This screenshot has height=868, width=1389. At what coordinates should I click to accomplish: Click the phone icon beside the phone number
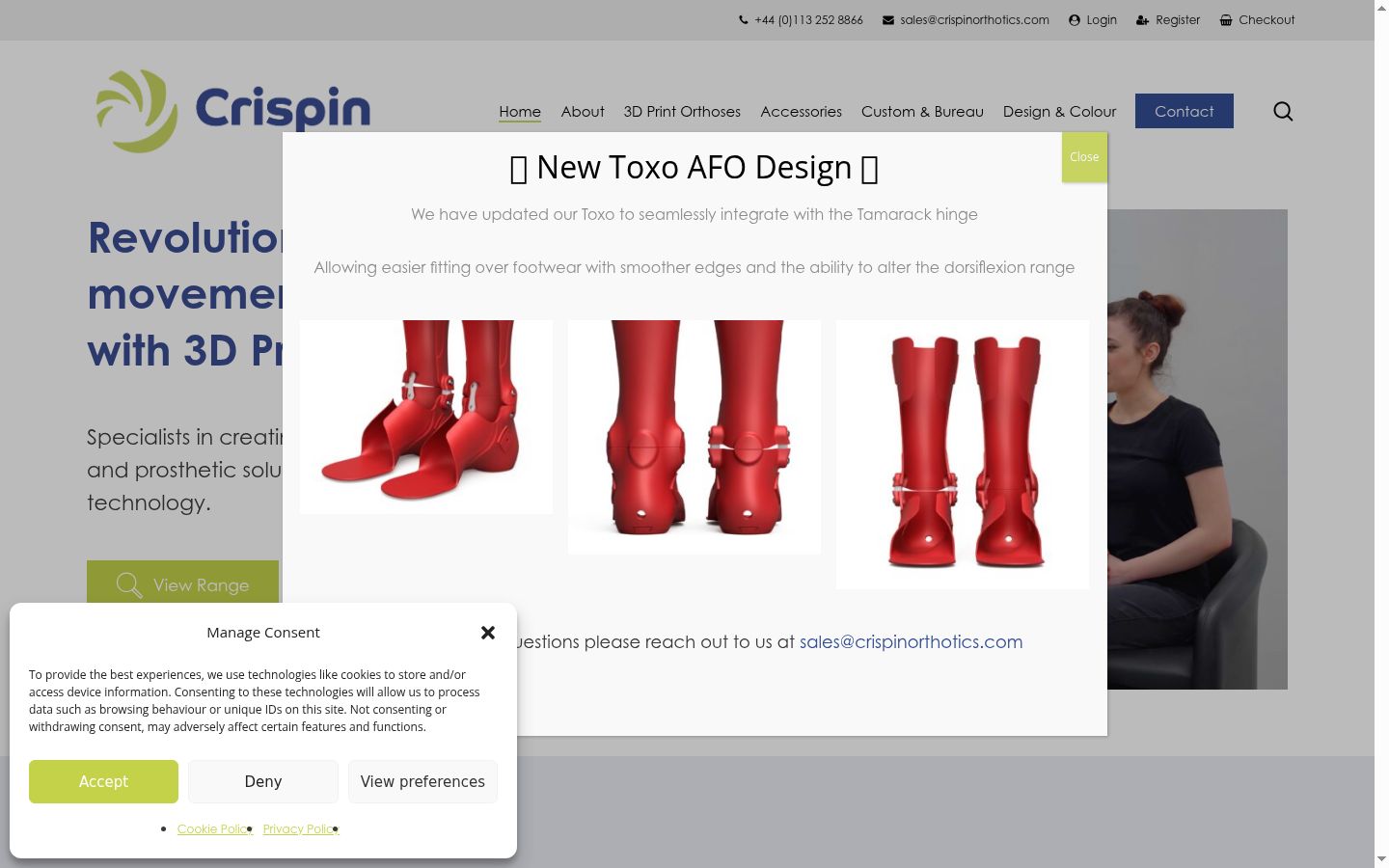pos(744,20)
